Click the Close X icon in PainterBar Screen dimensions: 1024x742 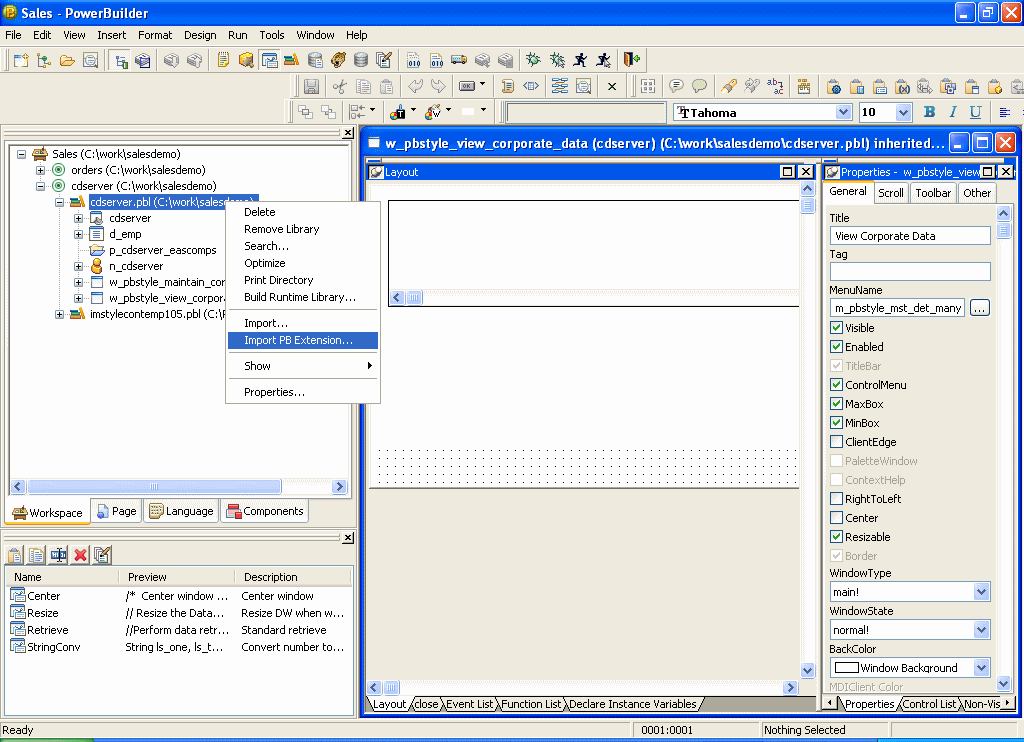tap(612, 86)
